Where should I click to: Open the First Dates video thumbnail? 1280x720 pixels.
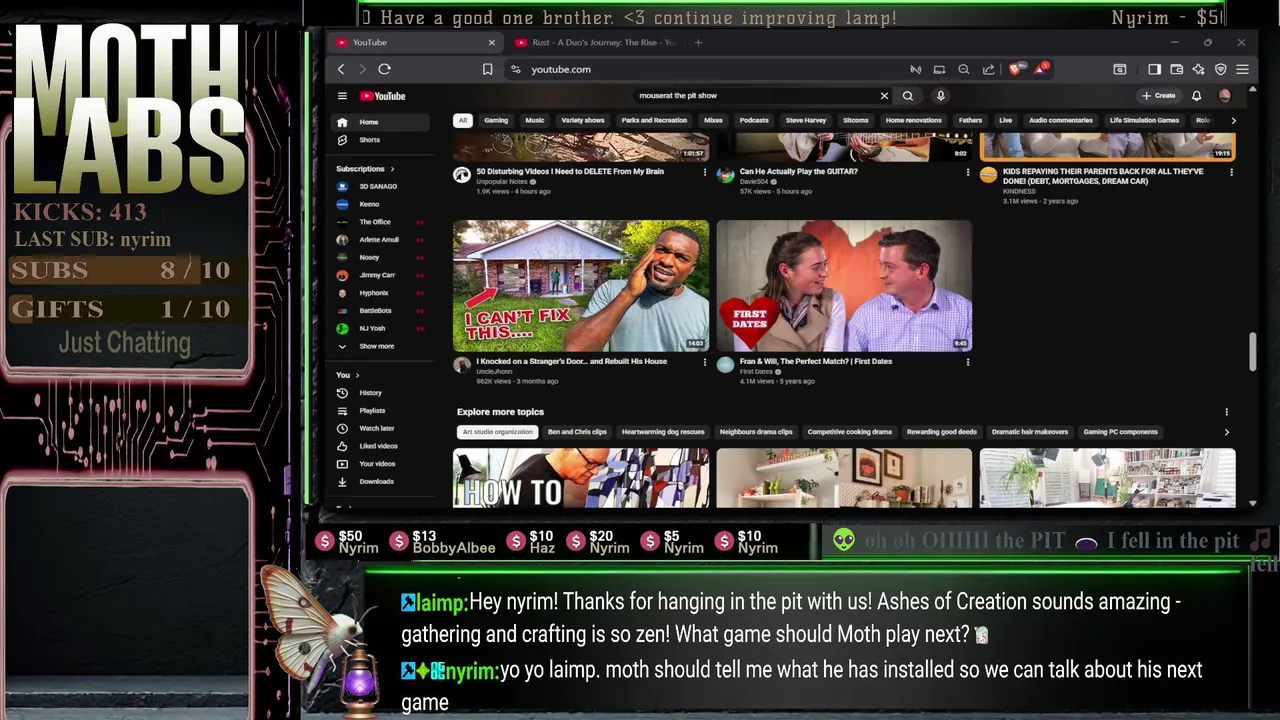point(844,286)
